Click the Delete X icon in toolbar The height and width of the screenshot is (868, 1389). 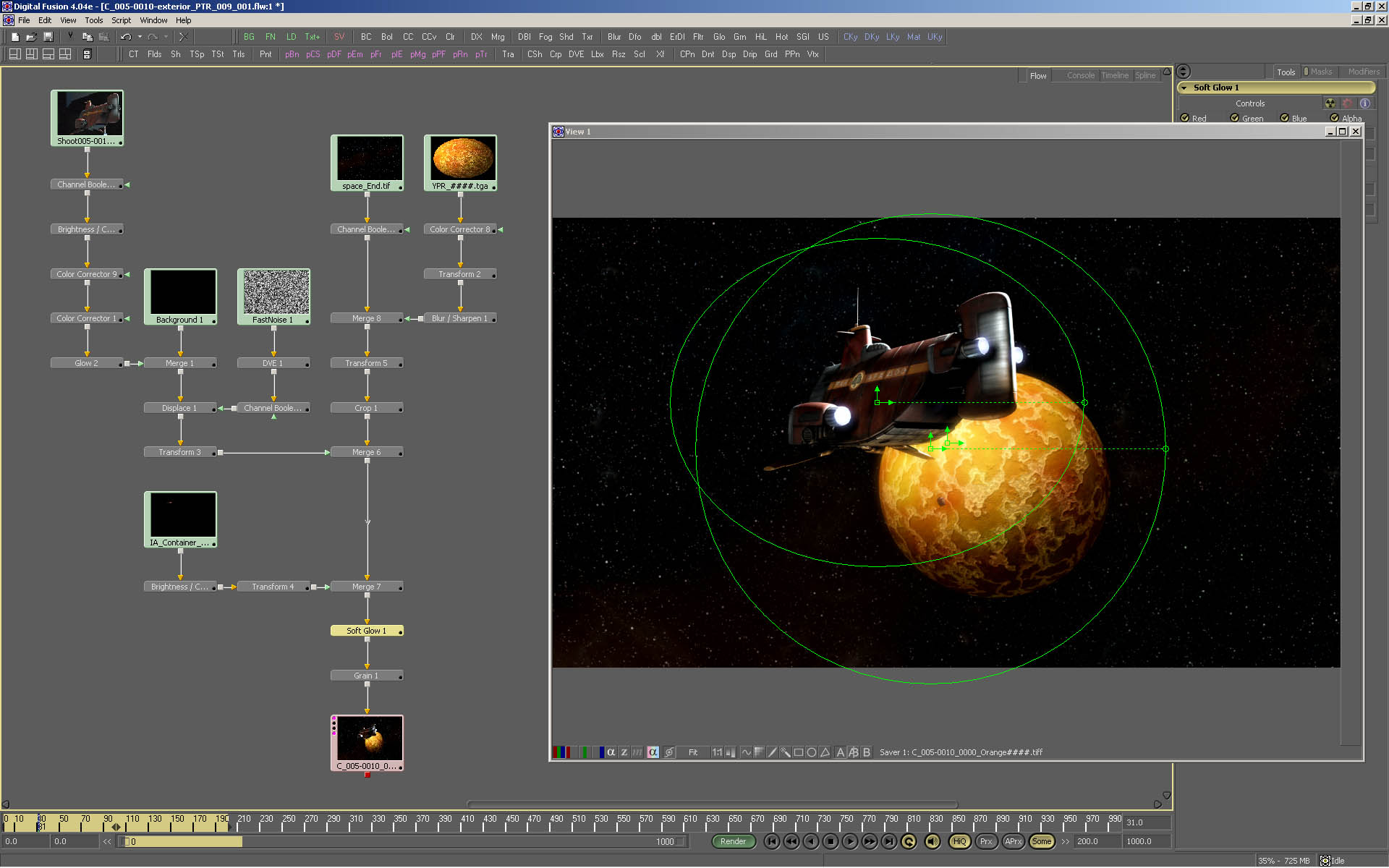183,37
